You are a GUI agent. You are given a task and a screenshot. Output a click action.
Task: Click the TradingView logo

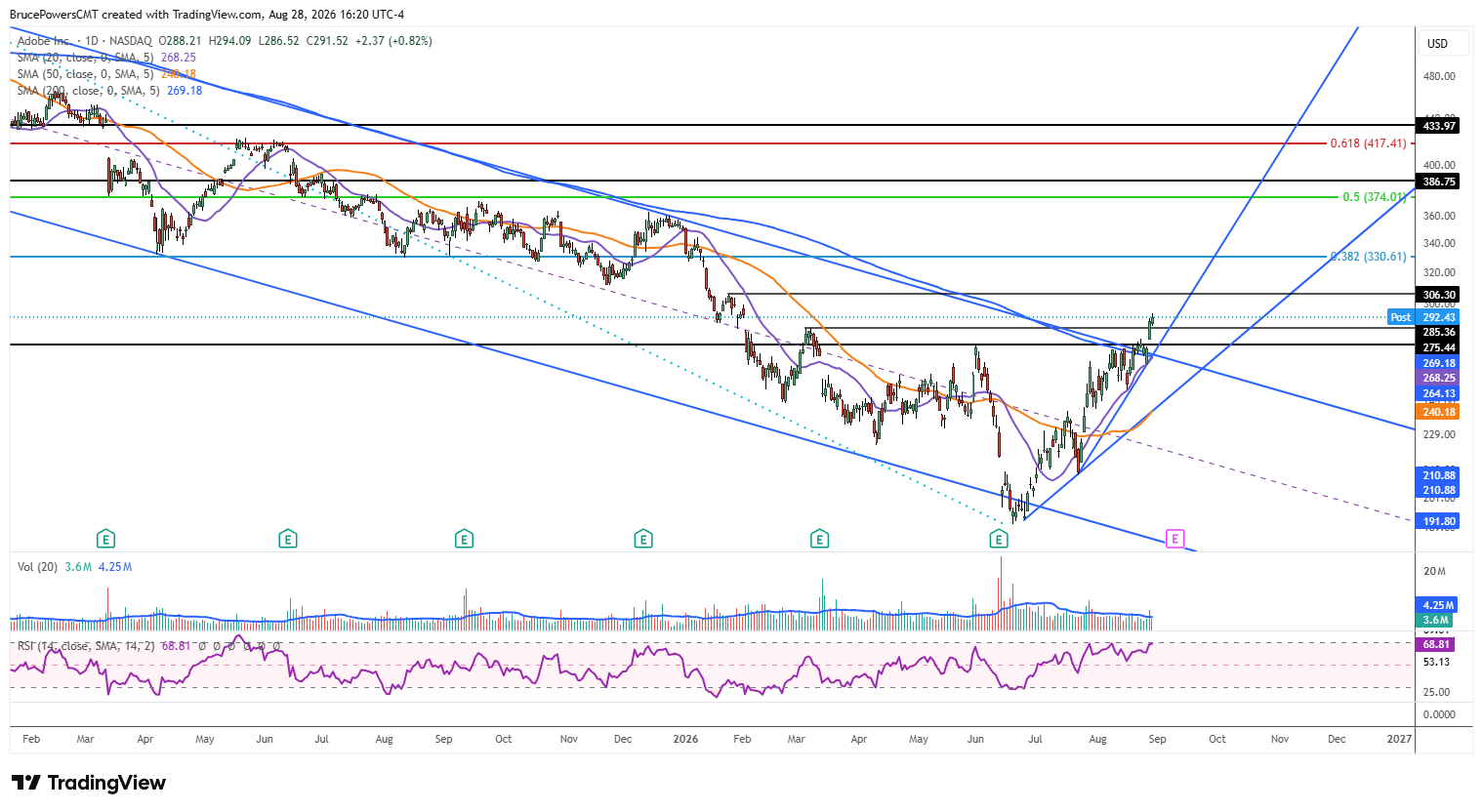click(x=89, y=783)
